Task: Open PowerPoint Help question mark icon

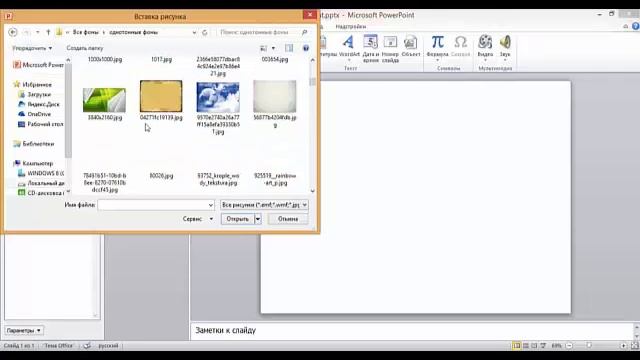Action: point(636,26)
